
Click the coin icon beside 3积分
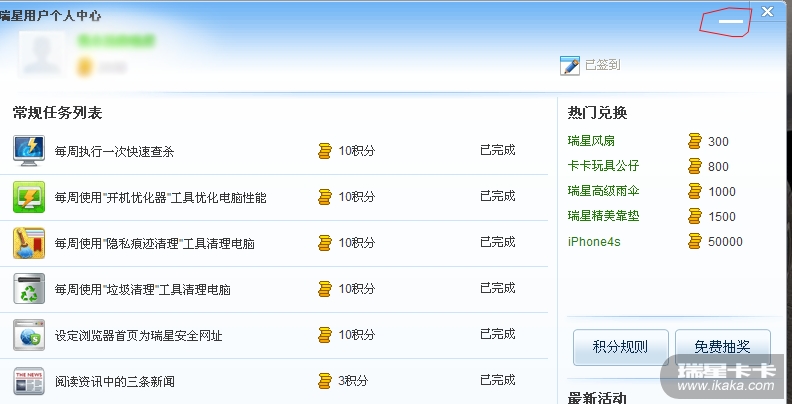click(325, 381)
